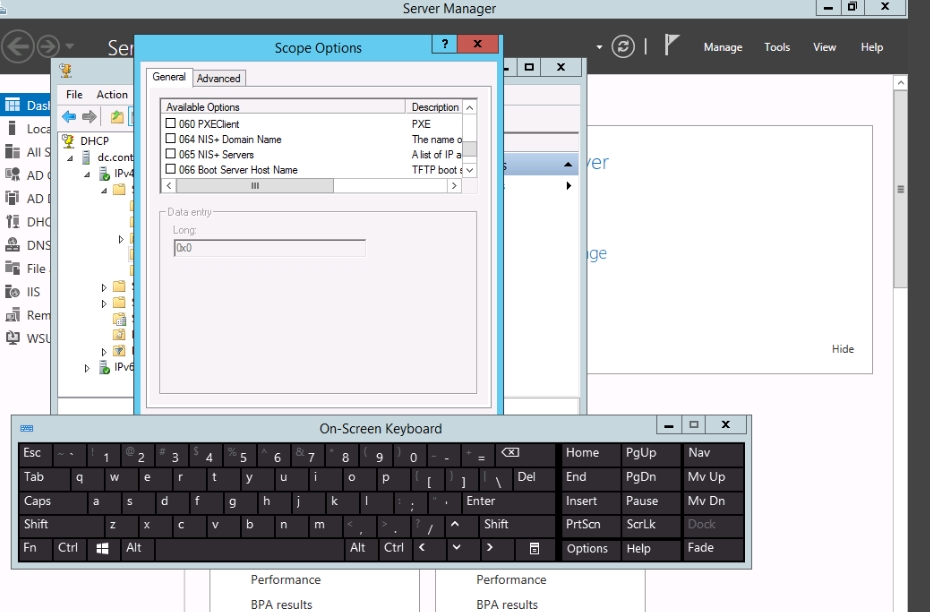Click the vertical scrollbar thumb in the options list
Viewport: 930px width, 612px height.
pos(469,148)
